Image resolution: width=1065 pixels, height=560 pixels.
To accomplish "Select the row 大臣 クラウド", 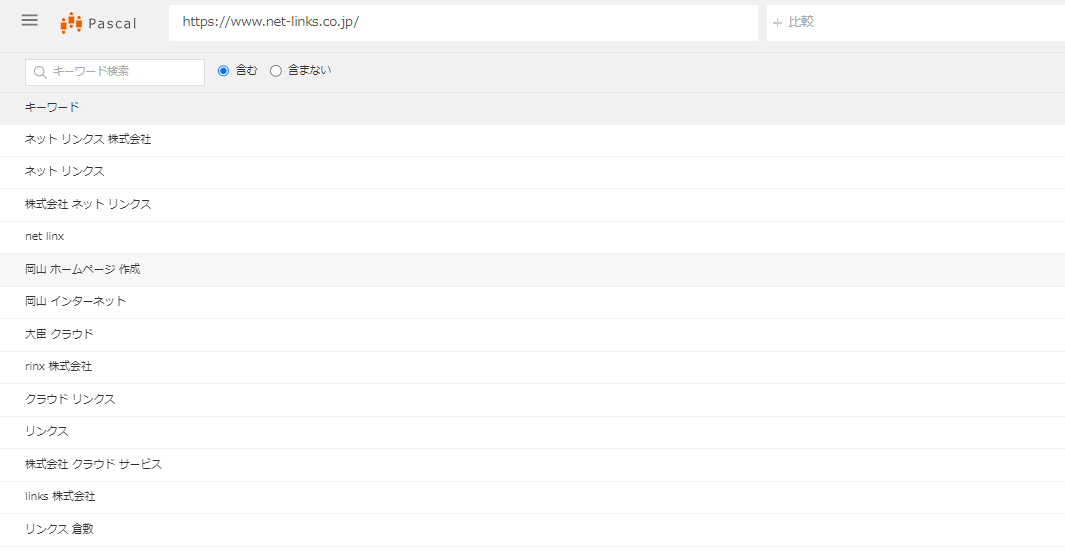I will [x=532, y=335].
